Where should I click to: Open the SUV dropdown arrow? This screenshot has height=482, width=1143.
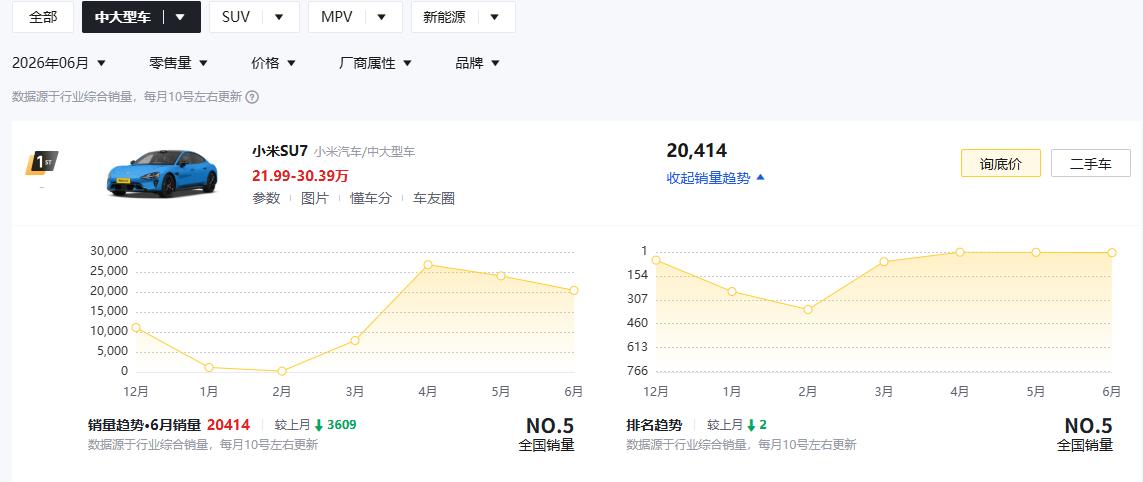(x=278, y=17)
